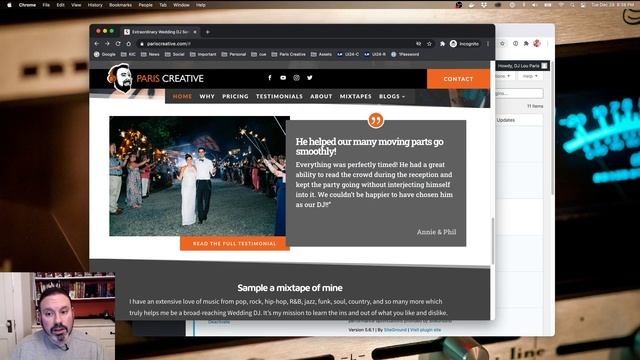Image resolution: width=640 pixels, height=360 pixels.
Task: Select TESTIMONIALS in the site navigation
Action: 279,96
